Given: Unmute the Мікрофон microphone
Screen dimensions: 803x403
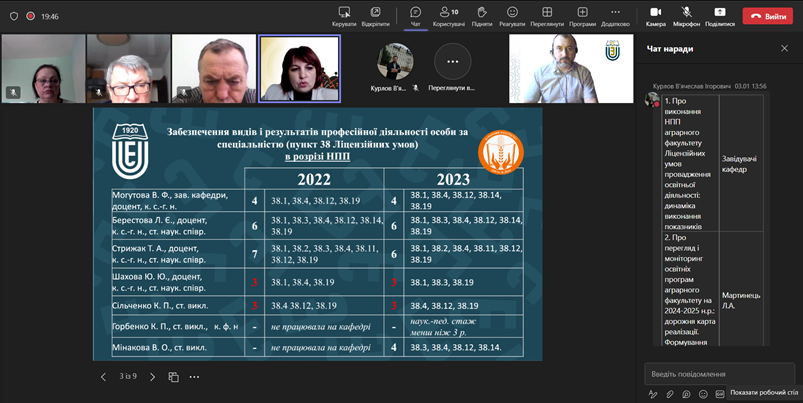Looking at the screenshot, I should coord(686,15).
